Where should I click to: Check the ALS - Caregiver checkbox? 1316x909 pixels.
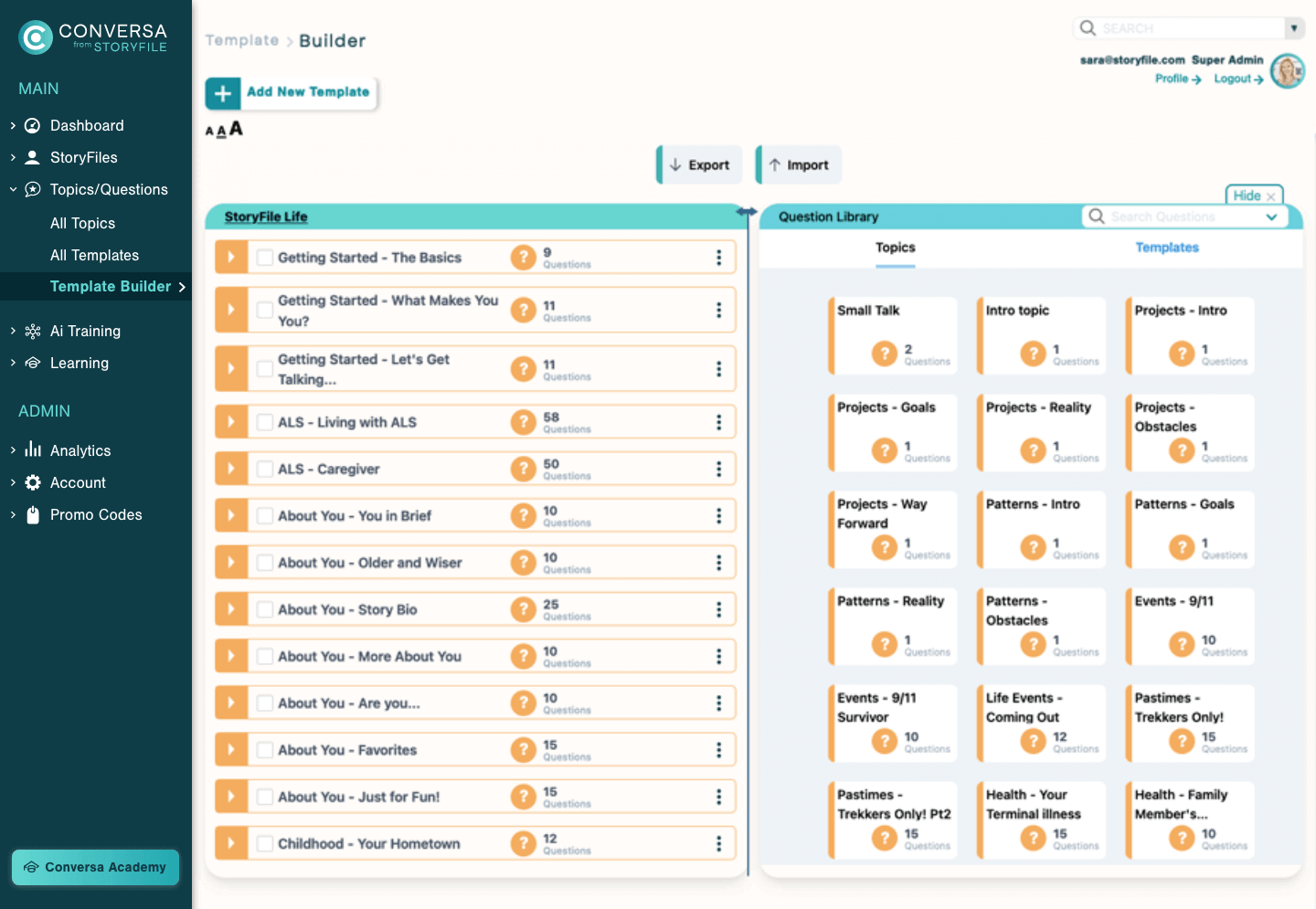point(265,469)
